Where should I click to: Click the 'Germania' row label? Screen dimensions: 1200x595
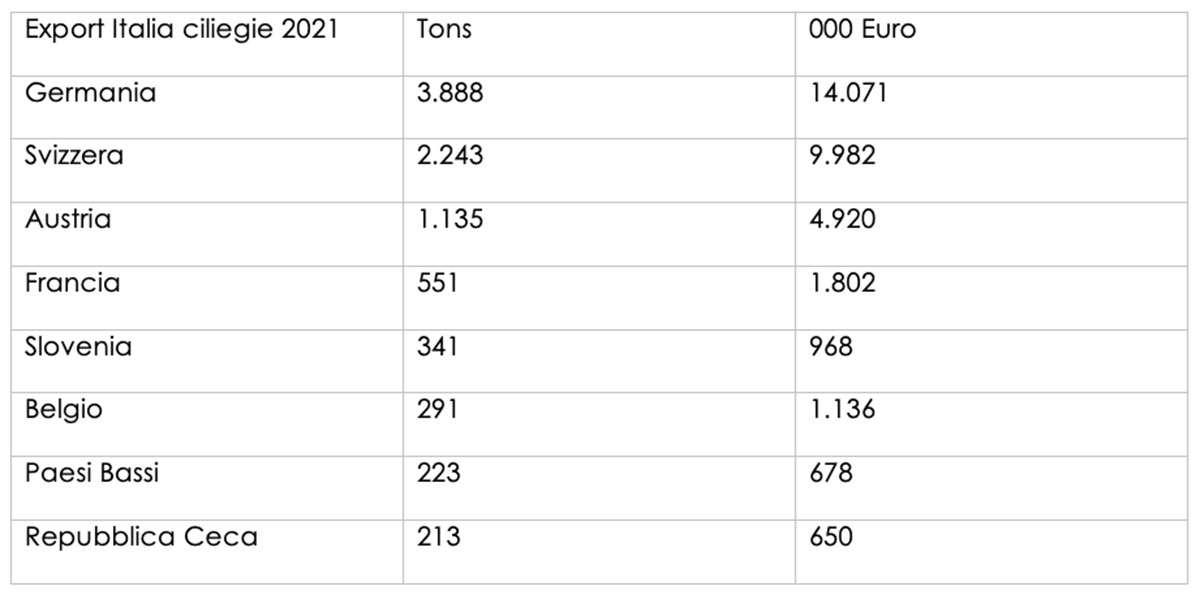(x=208, y=107)
